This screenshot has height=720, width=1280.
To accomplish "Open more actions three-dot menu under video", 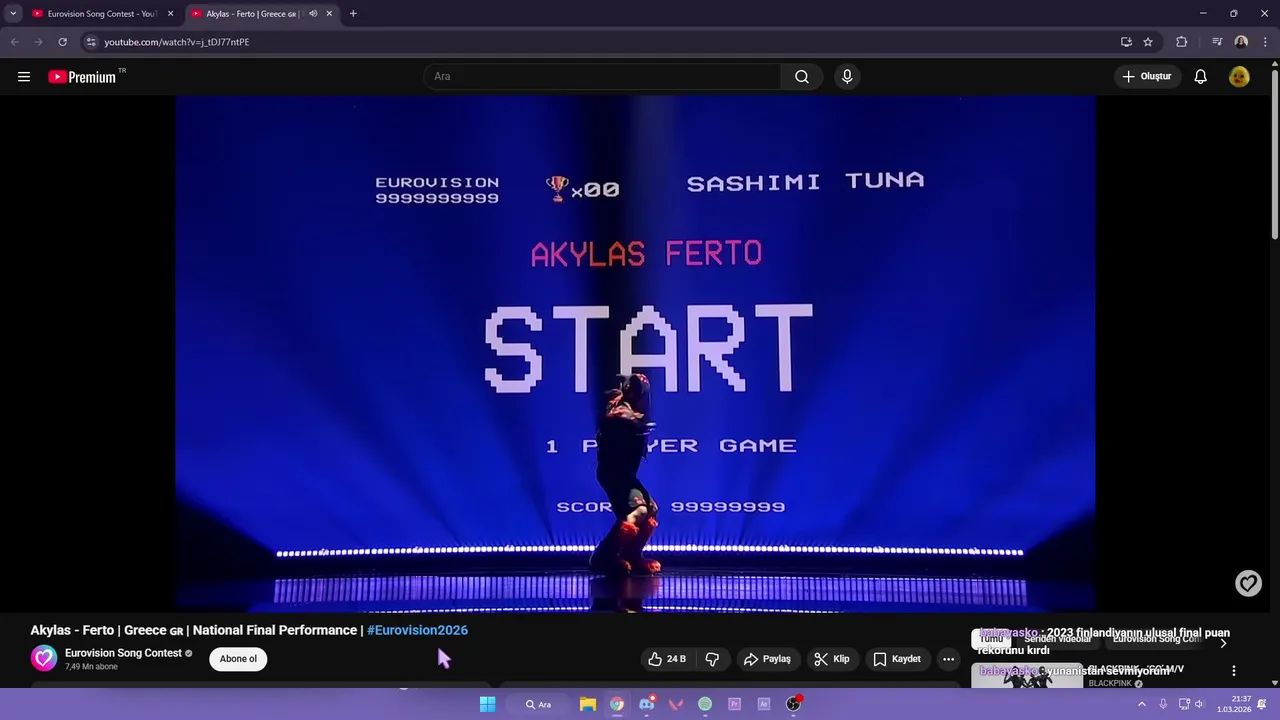I will coord(948,659).
